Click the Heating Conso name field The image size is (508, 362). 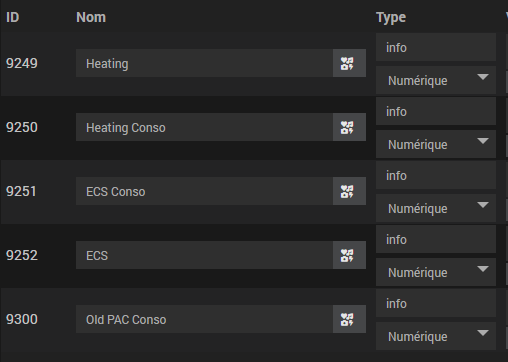[x=204, y=127]
